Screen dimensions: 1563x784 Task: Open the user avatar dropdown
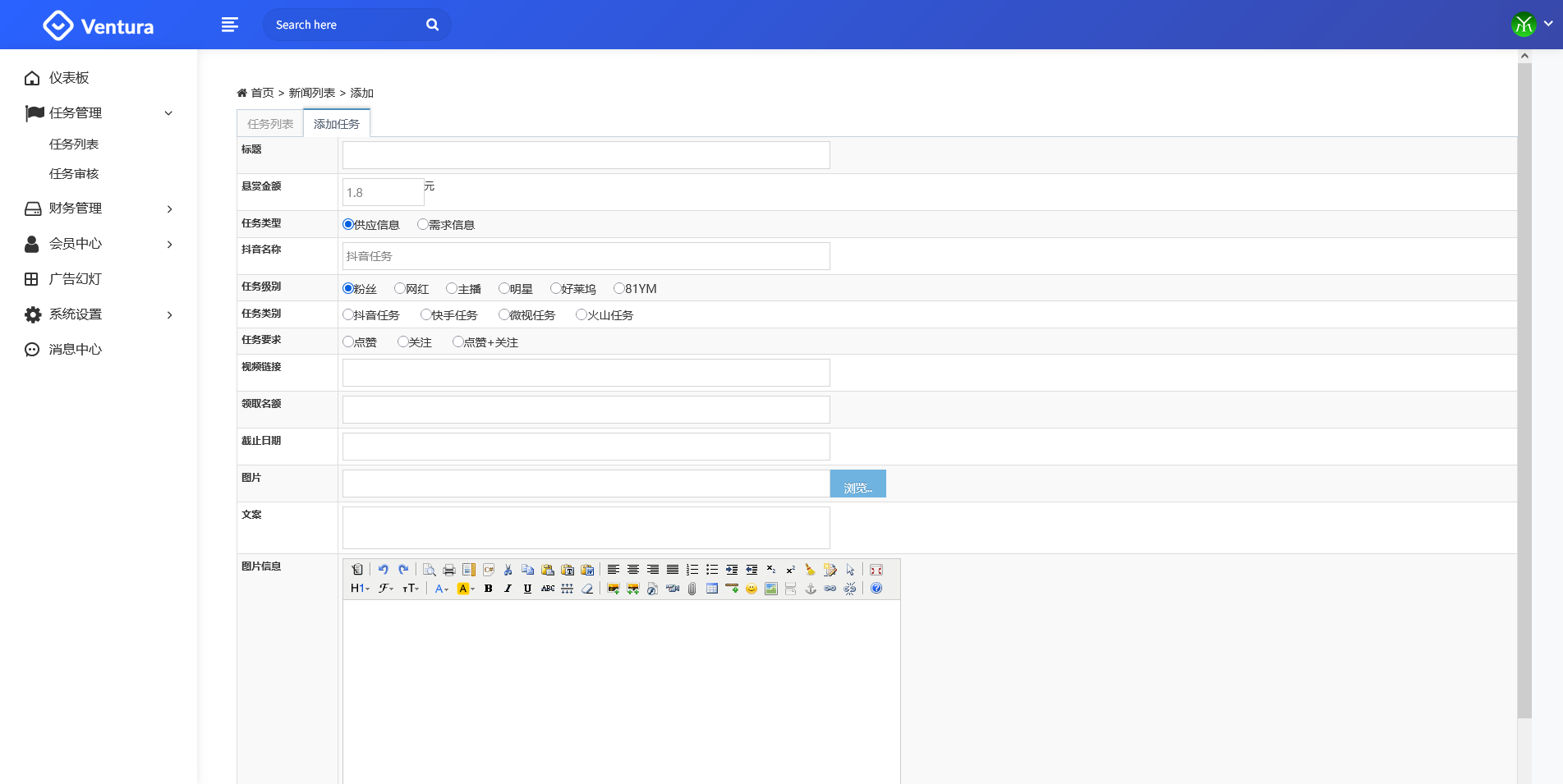(x=1532, y=25)
